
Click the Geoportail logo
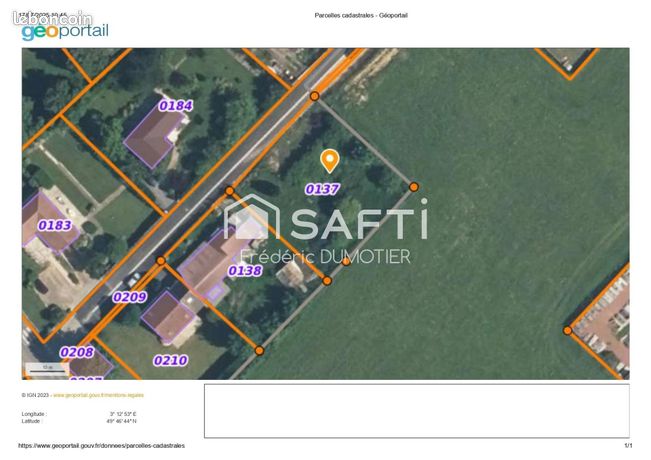point(65,32)
